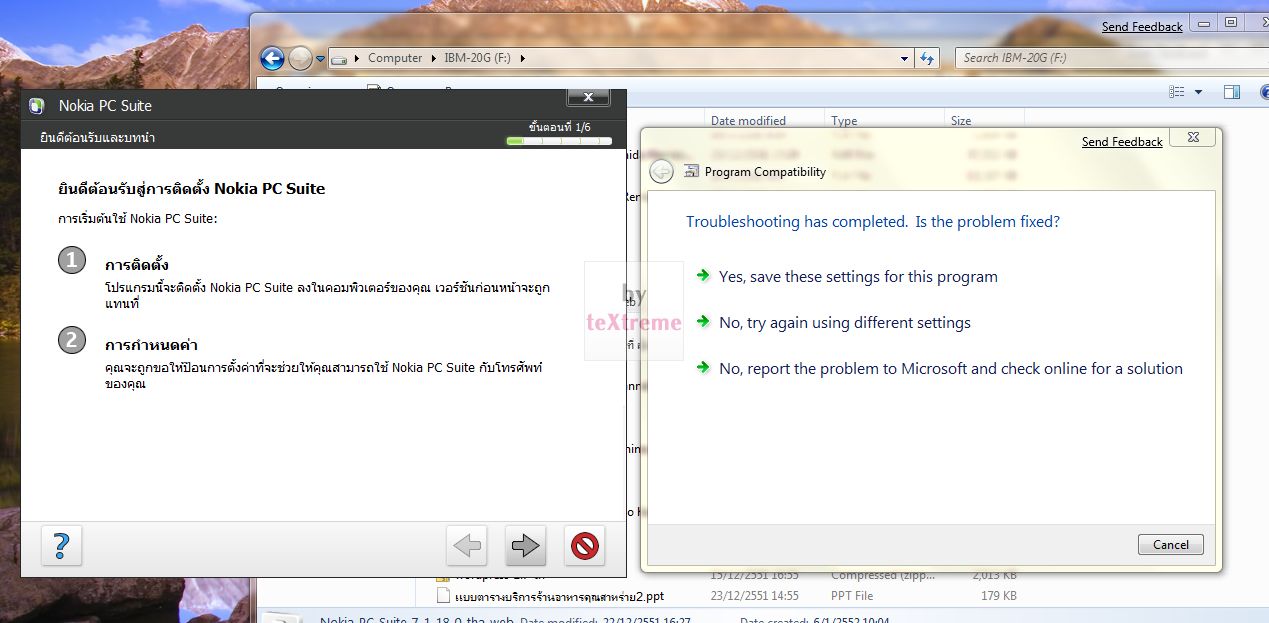Click step 2 circle icon in installer
The image size is (1269, 623).
(x=71, y=341)
